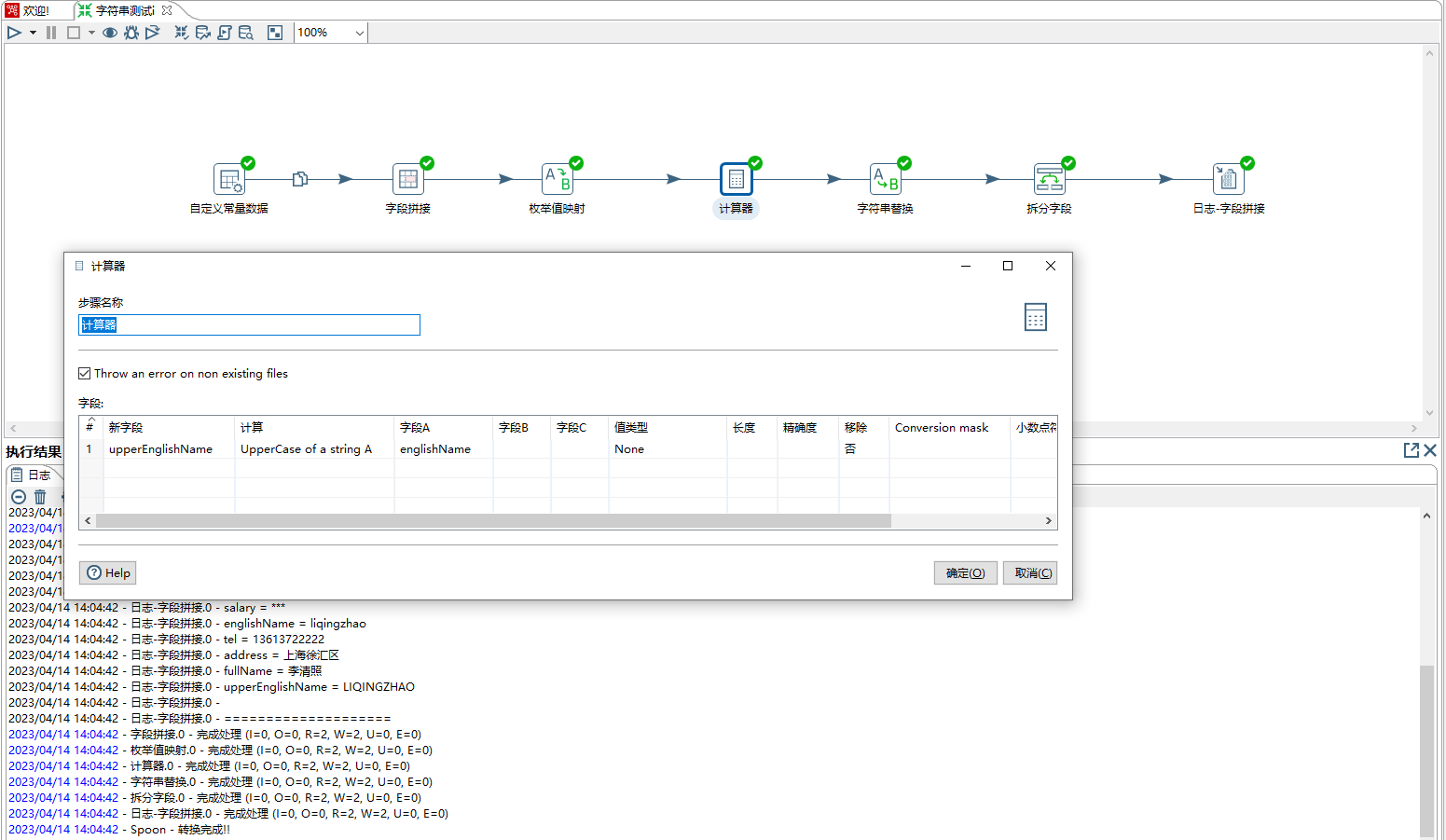Clear the log with trash icon

(x=40, y=497)
